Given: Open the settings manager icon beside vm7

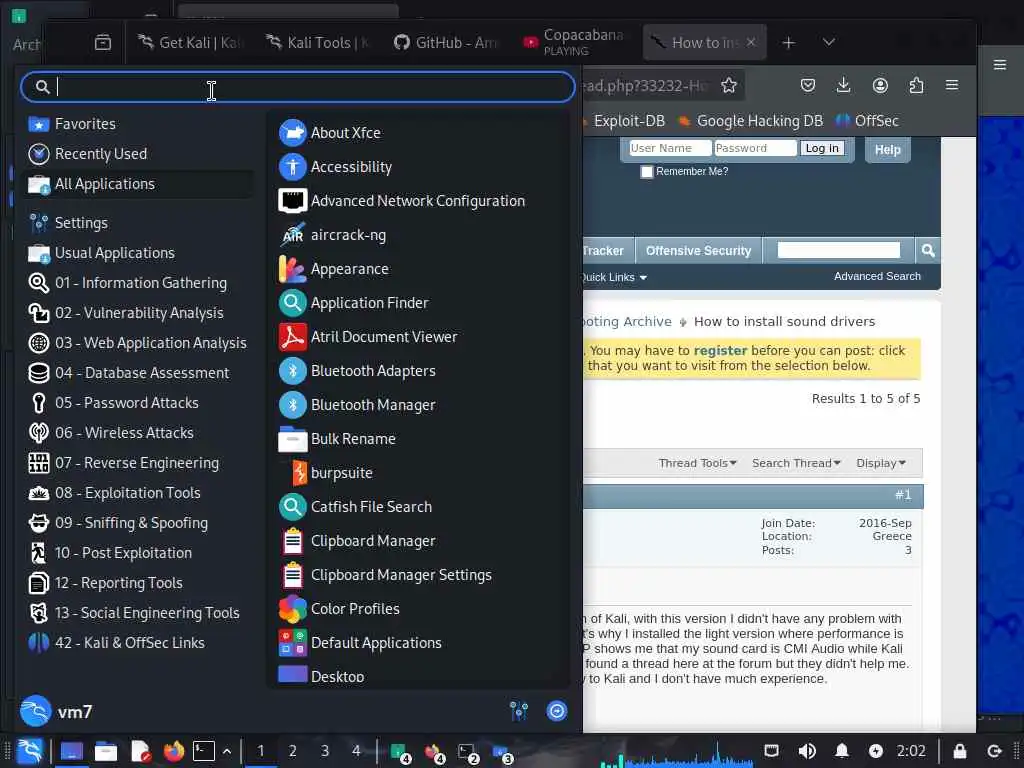Looking at the screenshot, I should (x=519, y=711).
